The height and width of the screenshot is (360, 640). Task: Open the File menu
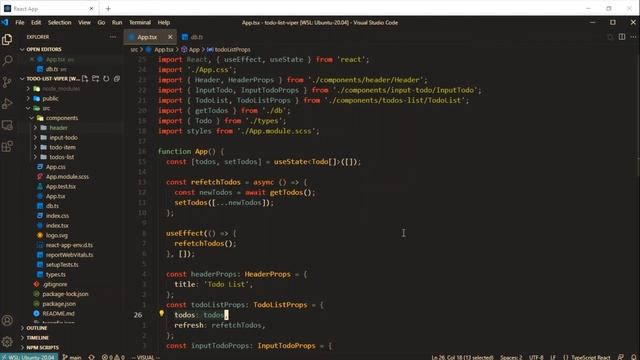20,22
